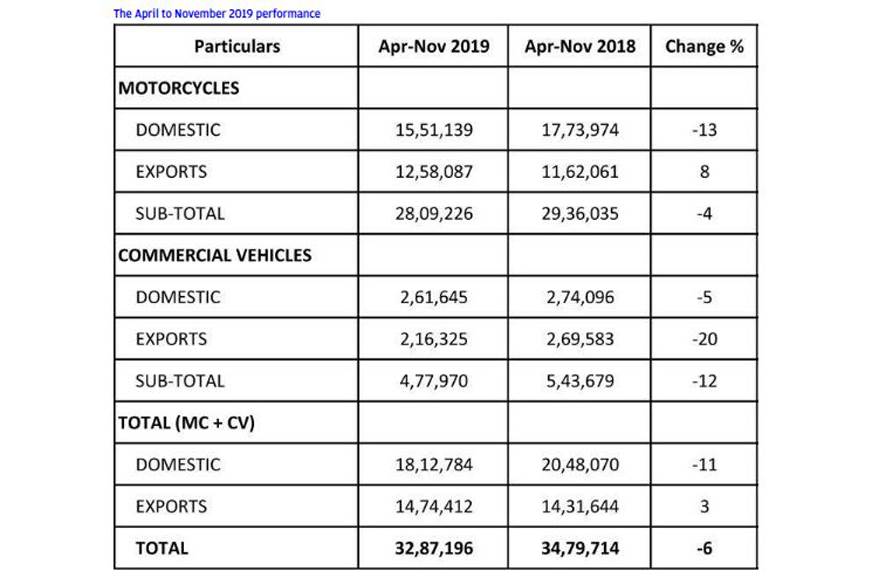Click commercial vehicles exports value 2,69,583
Viewport: 872px width, 578px height.
tap(579, 339)
